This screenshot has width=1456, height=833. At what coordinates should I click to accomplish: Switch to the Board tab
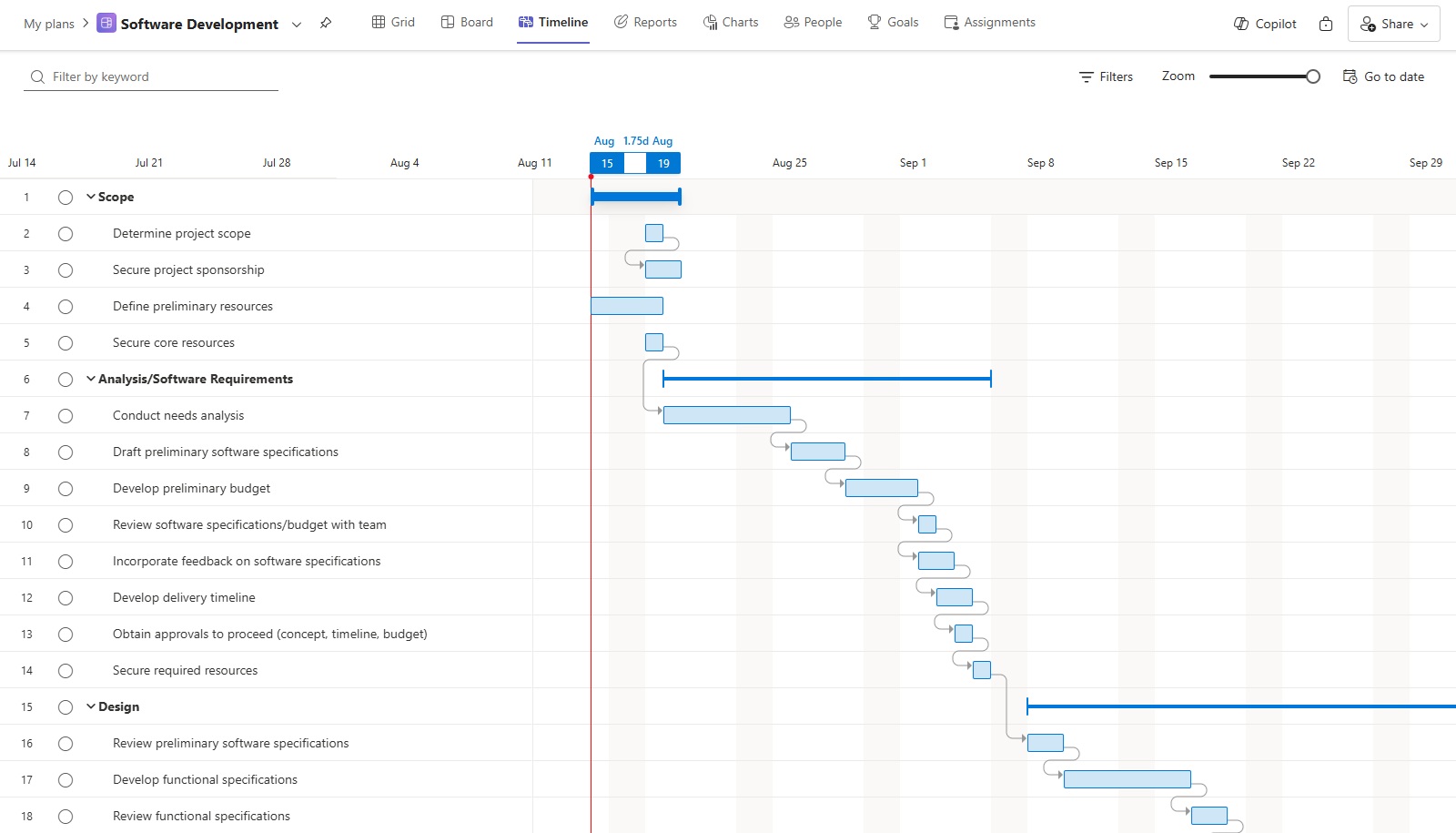tap(467, 22)
